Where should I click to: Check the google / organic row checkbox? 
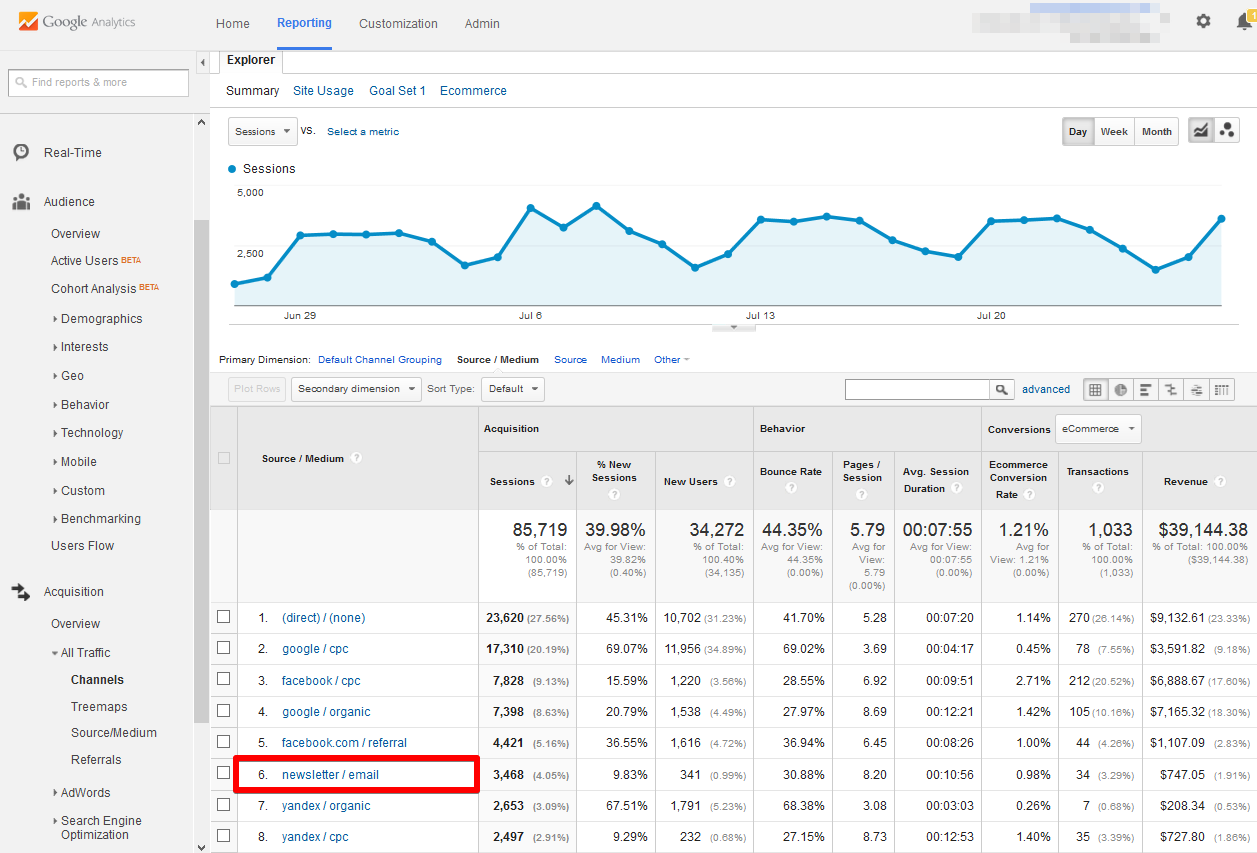224,711
